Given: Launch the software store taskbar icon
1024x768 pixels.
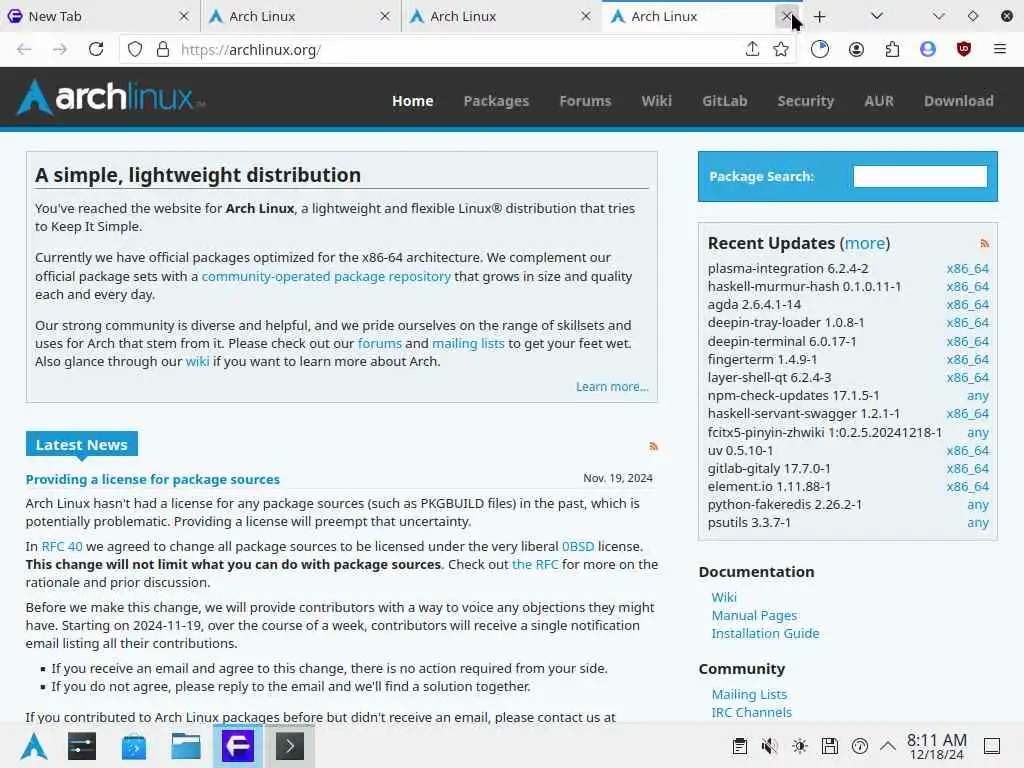Looking at the screenshot, I should point(133,746).
